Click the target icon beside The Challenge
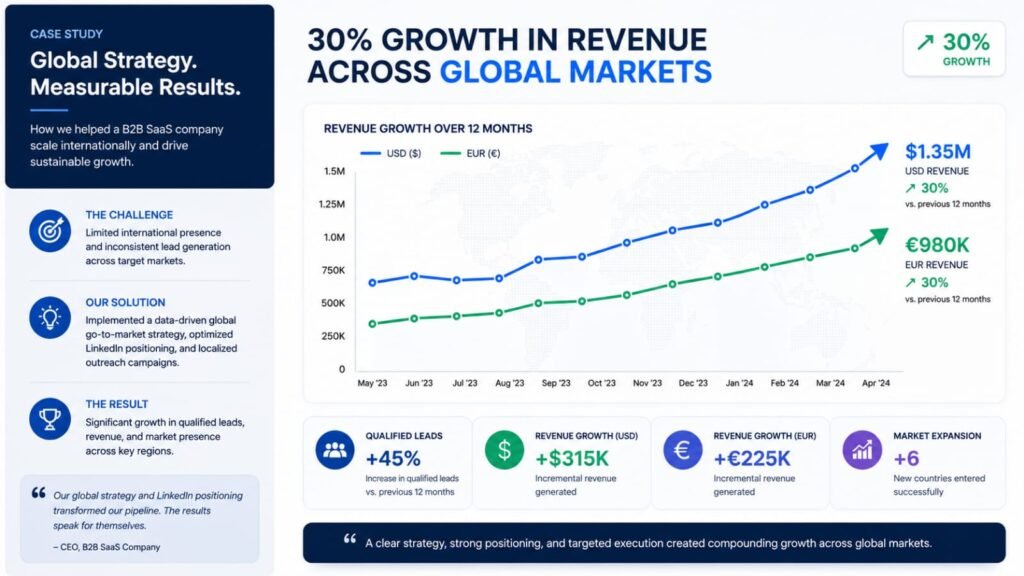Viewport: 1024px width, 576px height. coord(50,231)
